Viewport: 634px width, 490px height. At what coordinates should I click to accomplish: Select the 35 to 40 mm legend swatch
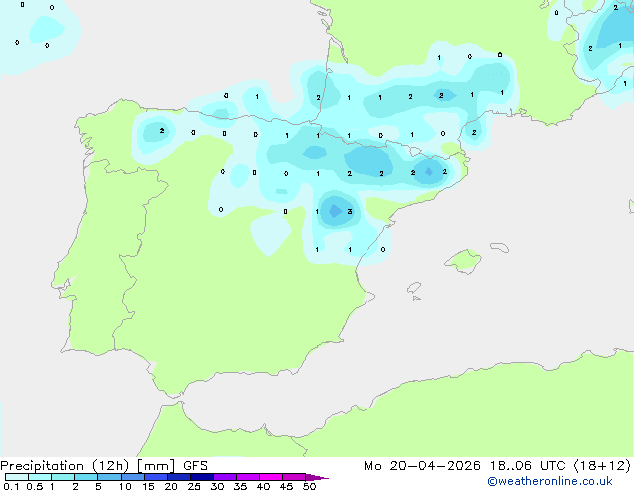click(248, 477)
